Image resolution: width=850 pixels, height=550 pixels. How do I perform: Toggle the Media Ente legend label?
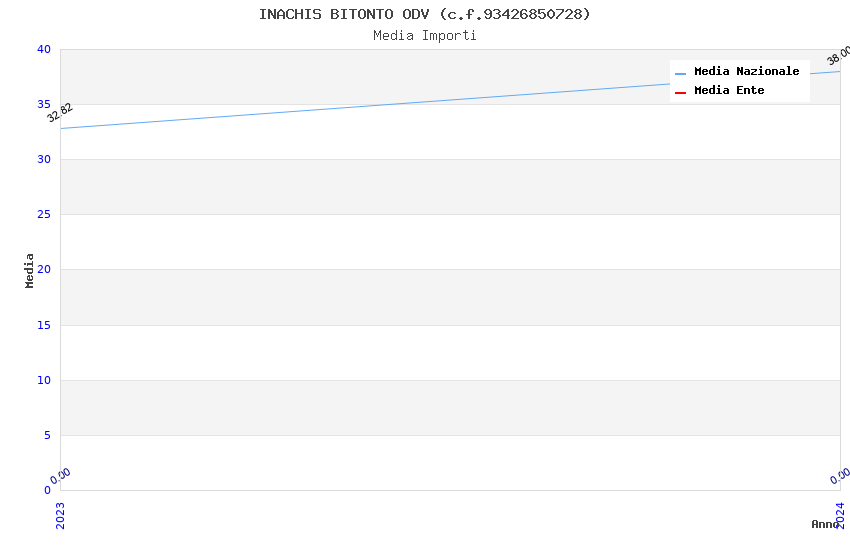coord(729,91)
